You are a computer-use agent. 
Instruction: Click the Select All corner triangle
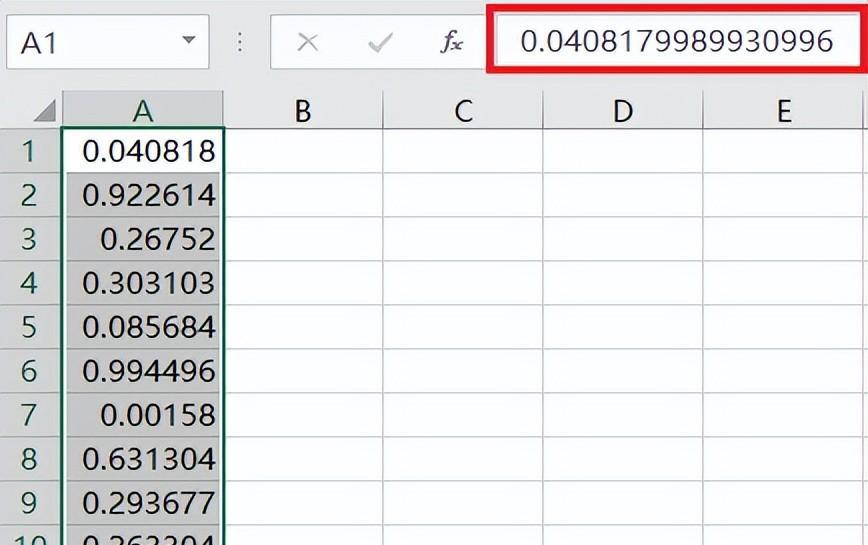[x=44, y=110]
